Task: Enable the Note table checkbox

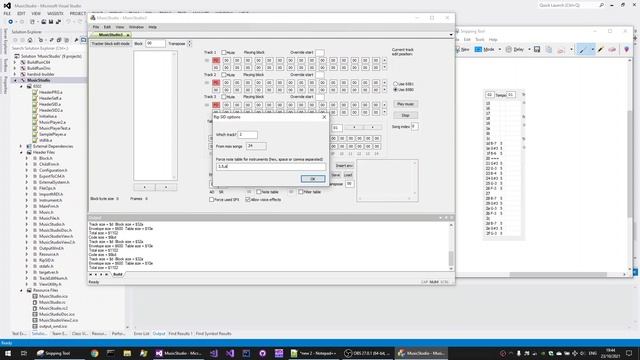Action: [x=258, y=192]
